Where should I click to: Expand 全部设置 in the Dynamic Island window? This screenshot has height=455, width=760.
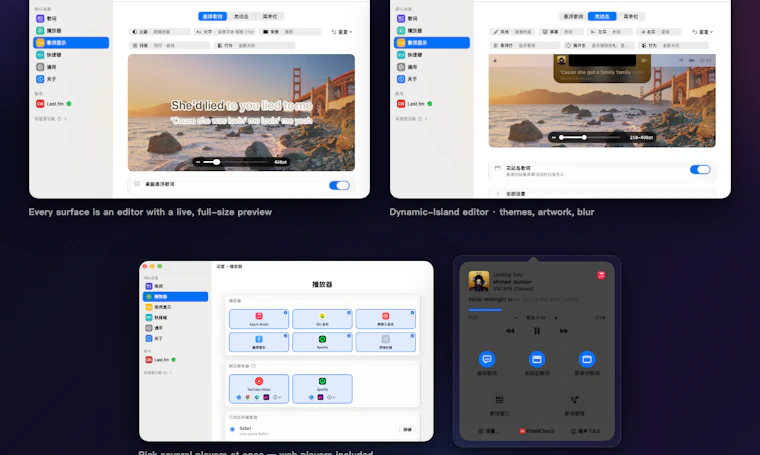[602, 193]
